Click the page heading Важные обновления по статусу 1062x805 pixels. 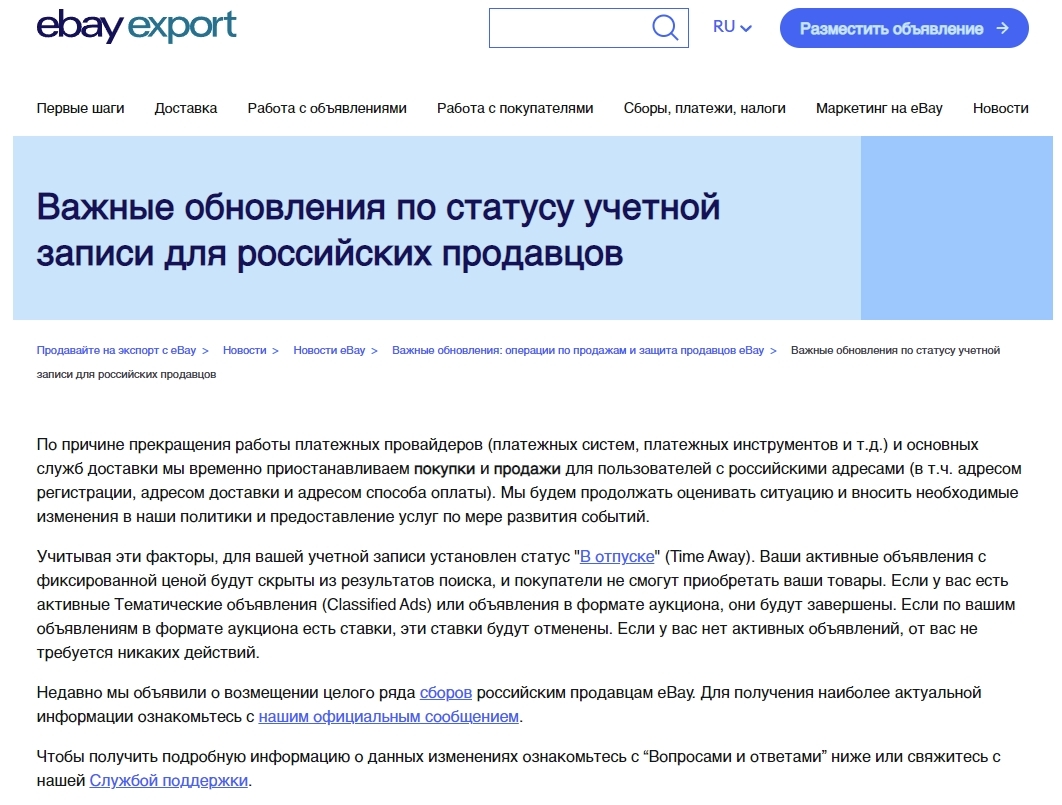click(x=378, y=230)
